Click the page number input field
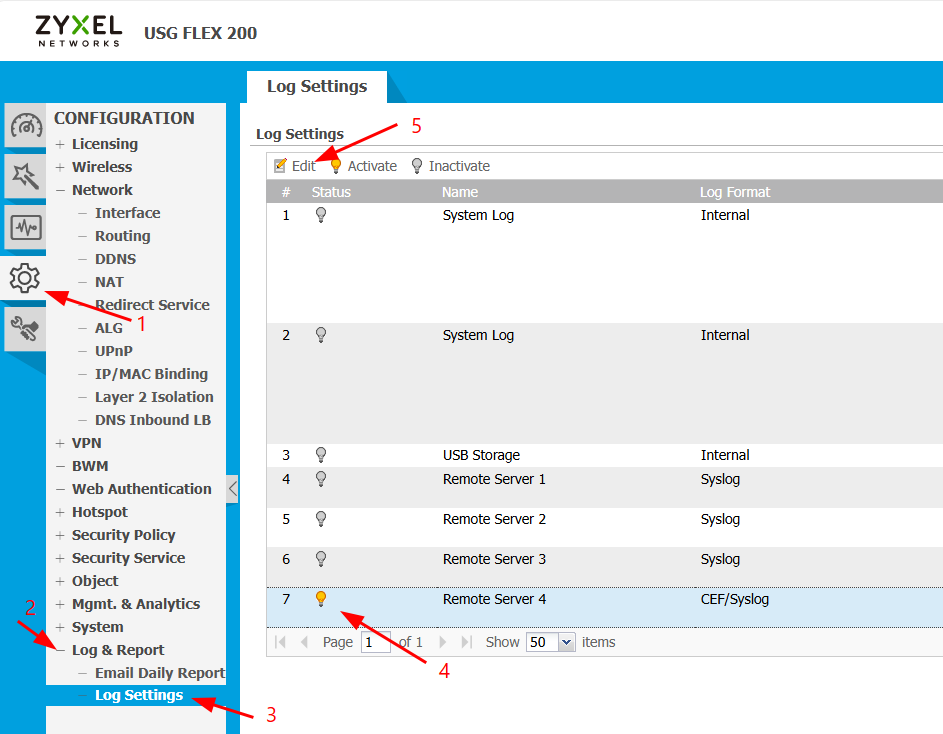Image resolution: width=943 pixels, height=734 pixels. 376,642
